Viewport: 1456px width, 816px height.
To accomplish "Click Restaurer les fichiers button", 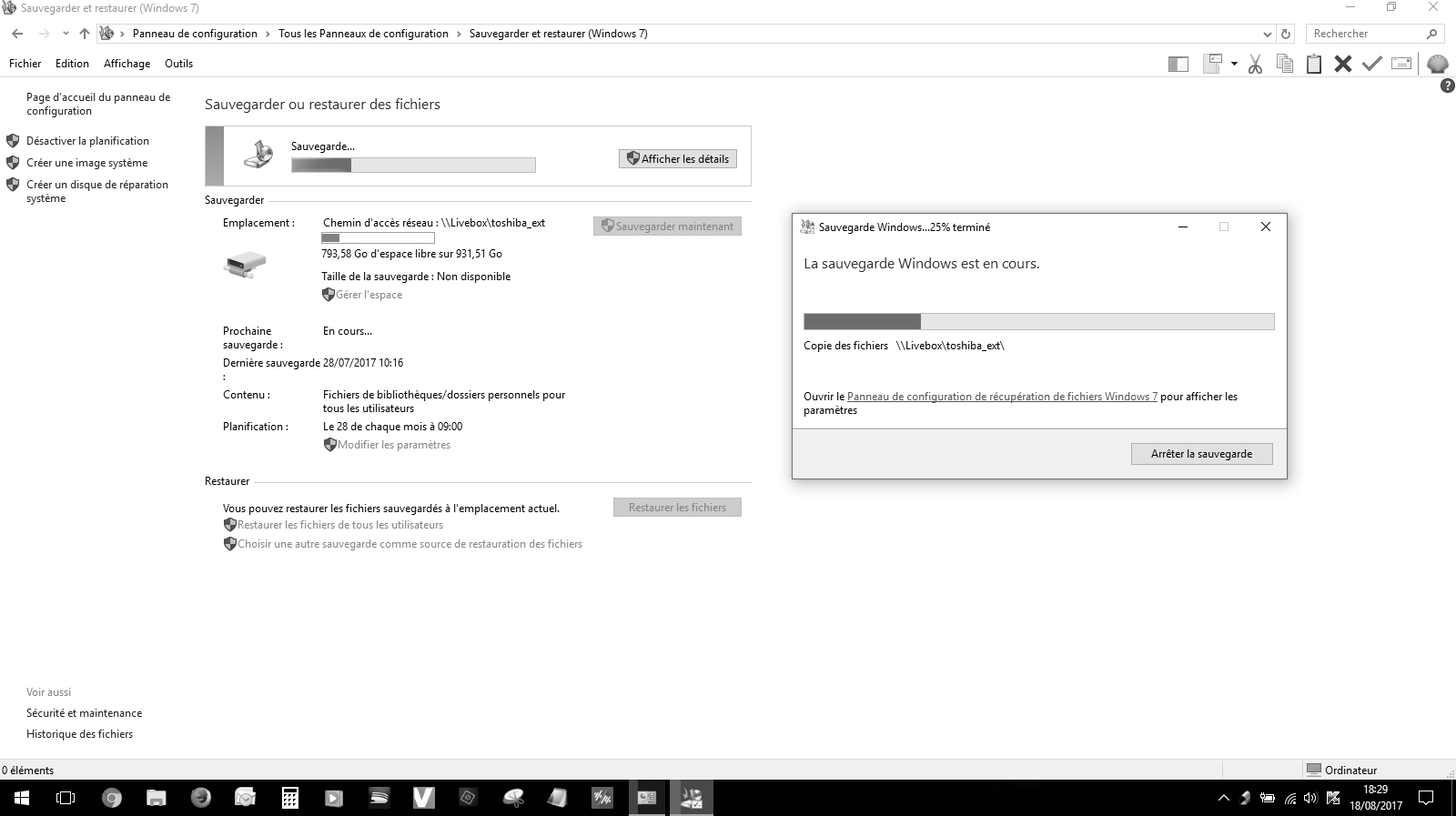I will click(x=678, y=507).
